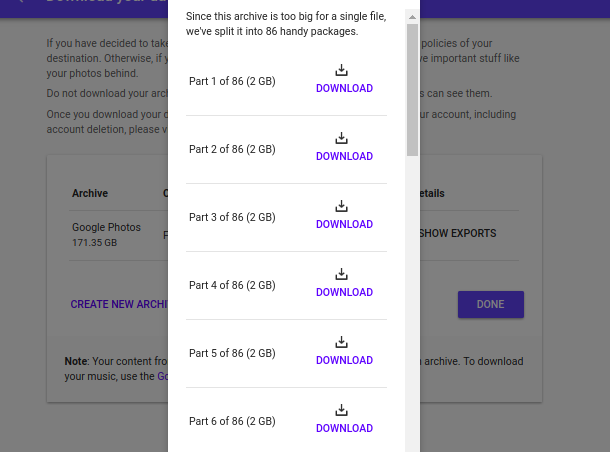Click DOWNLOAD text for Part 5 of 86
The height and width of the screenshot is (452, 610).
click(344, 360)
